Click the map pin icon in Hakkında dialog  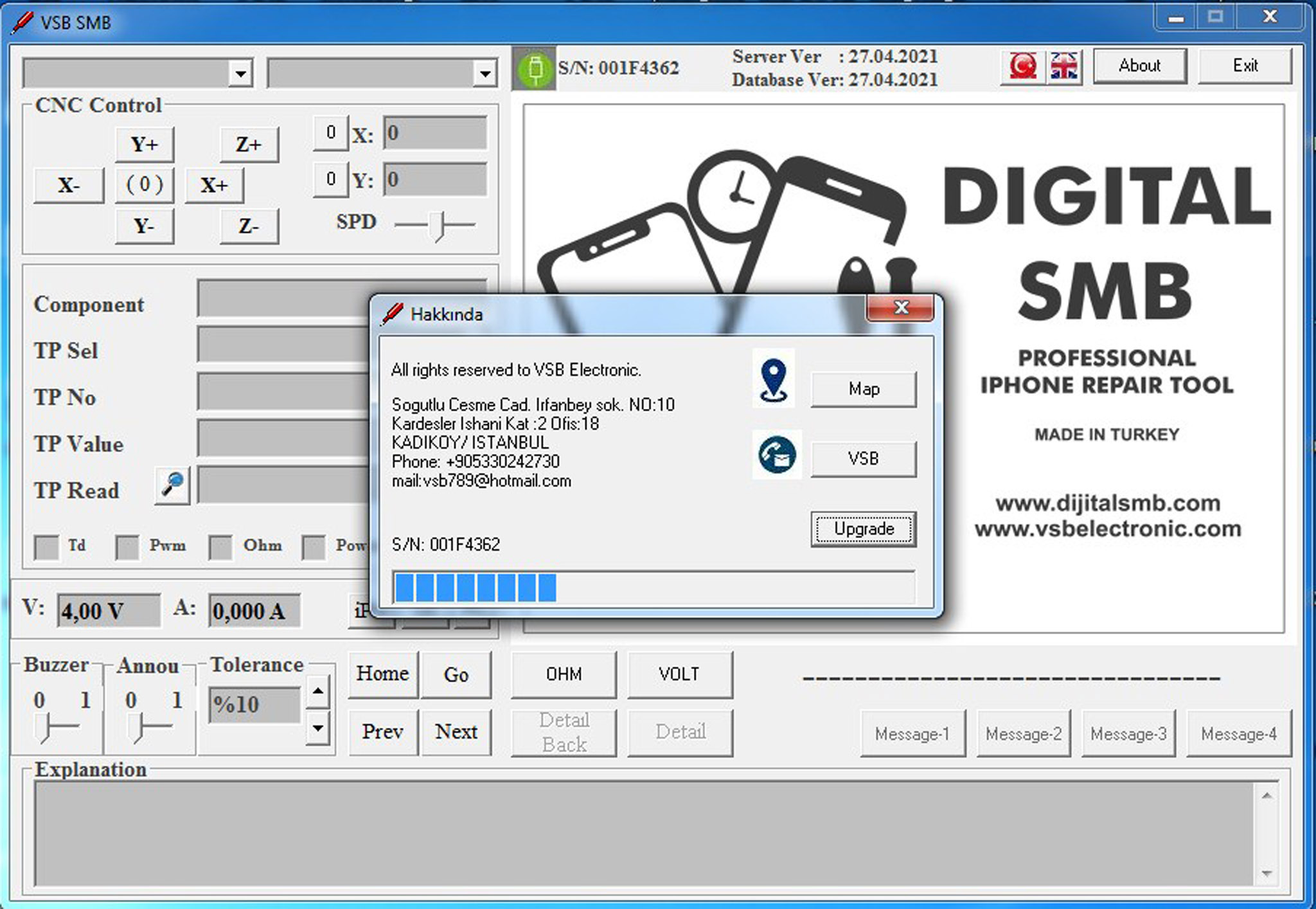point(774,379)
